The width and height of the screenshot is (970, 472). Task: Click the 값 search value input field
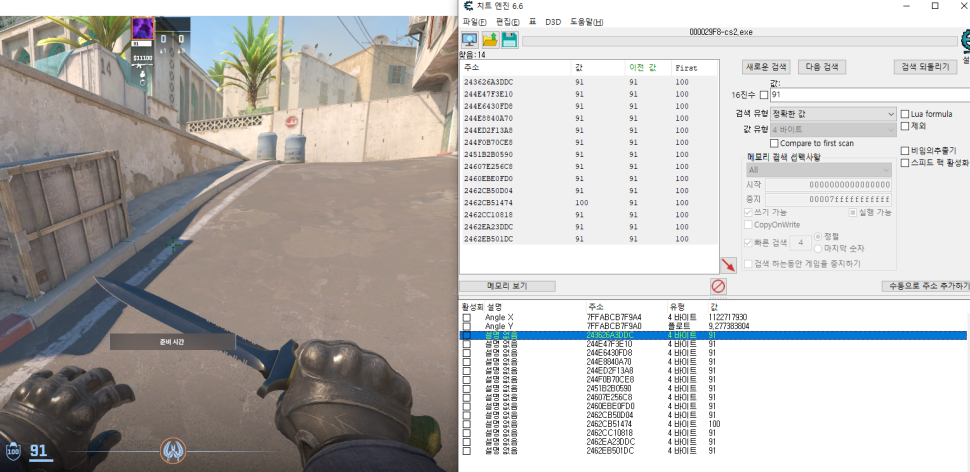point(869,95)
